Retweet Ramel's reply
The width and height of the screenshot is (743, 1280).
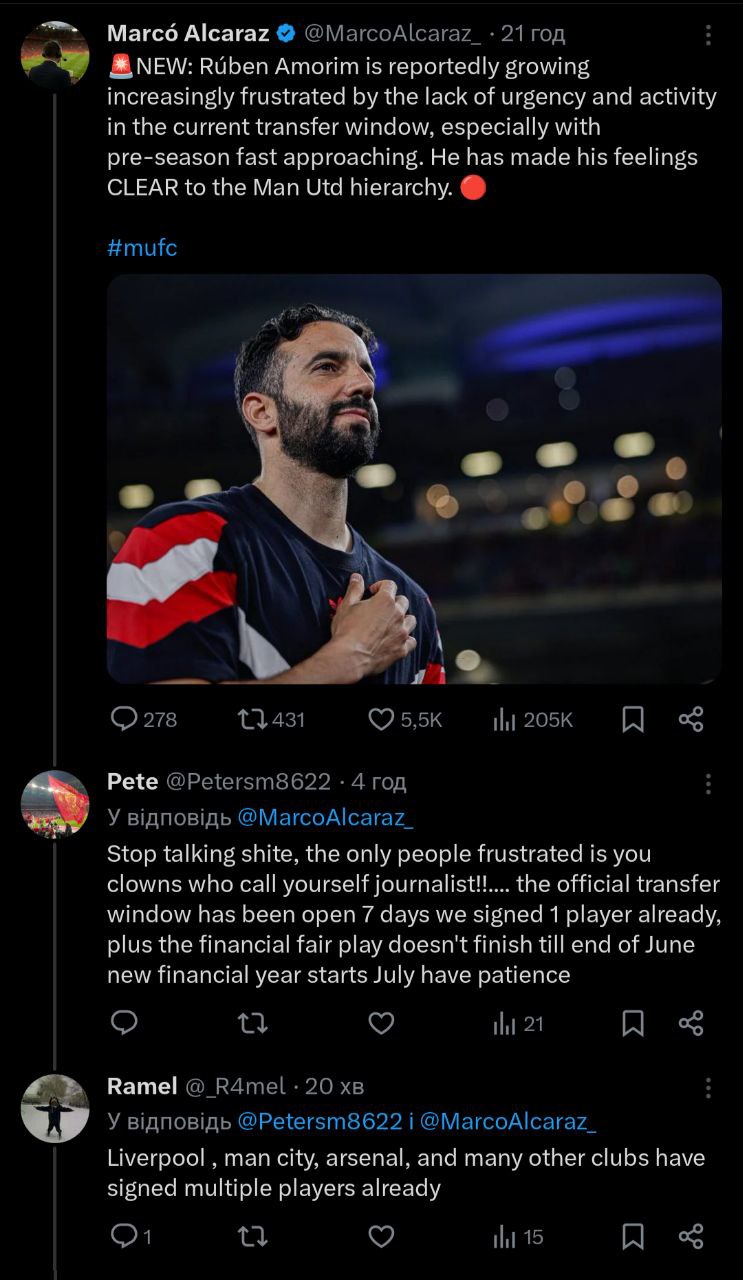pyautogui.click(x=254, y=1237)
